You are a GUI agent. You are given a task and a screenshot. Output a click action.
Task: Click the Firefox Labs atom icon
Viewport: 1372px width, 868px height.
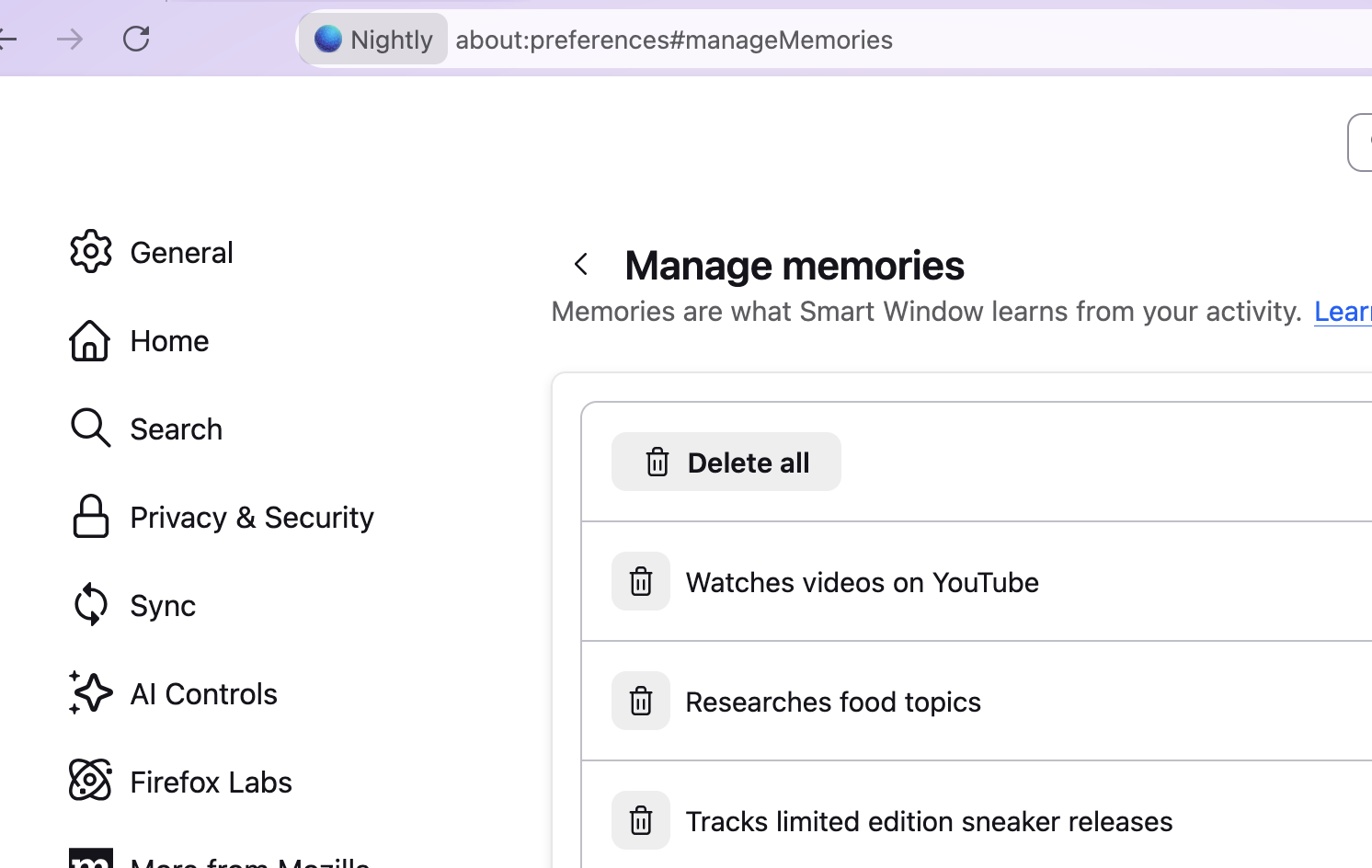click(x=90, y=781)
